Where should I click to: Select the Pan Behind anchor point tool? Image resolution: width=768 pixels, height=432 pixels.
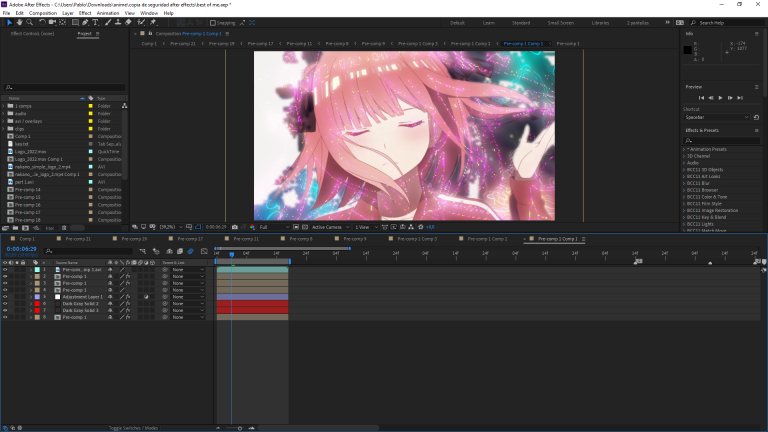63,23
